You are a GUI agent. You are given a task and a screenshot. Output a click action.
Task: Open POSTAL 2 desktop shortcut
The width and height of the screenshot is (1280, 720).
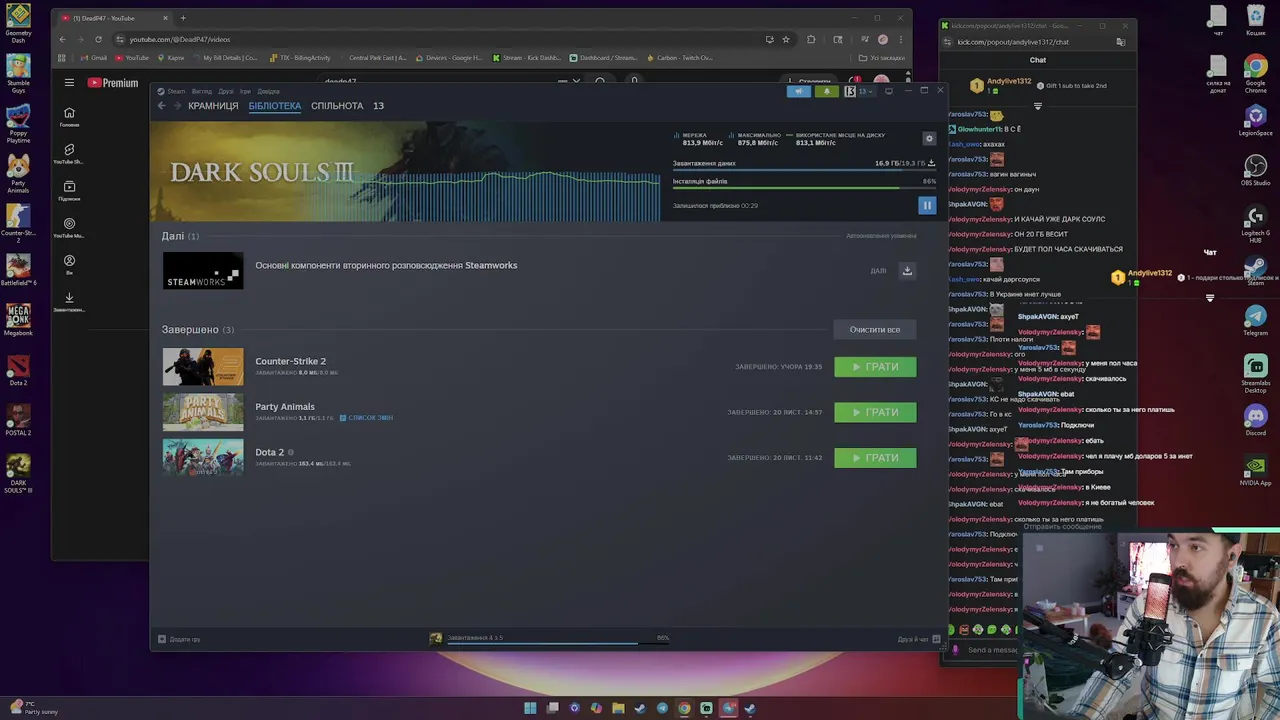pyautogui.click(x=18, y=420)
